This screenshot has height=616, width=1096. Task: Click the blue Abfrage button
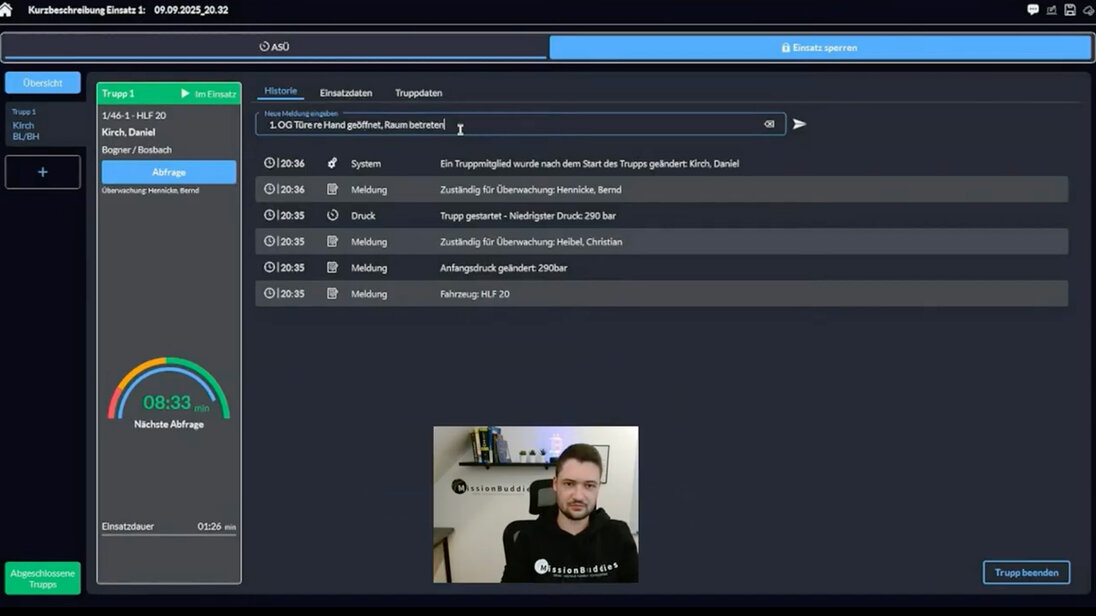pyautogui.click(x=169, y=172)
